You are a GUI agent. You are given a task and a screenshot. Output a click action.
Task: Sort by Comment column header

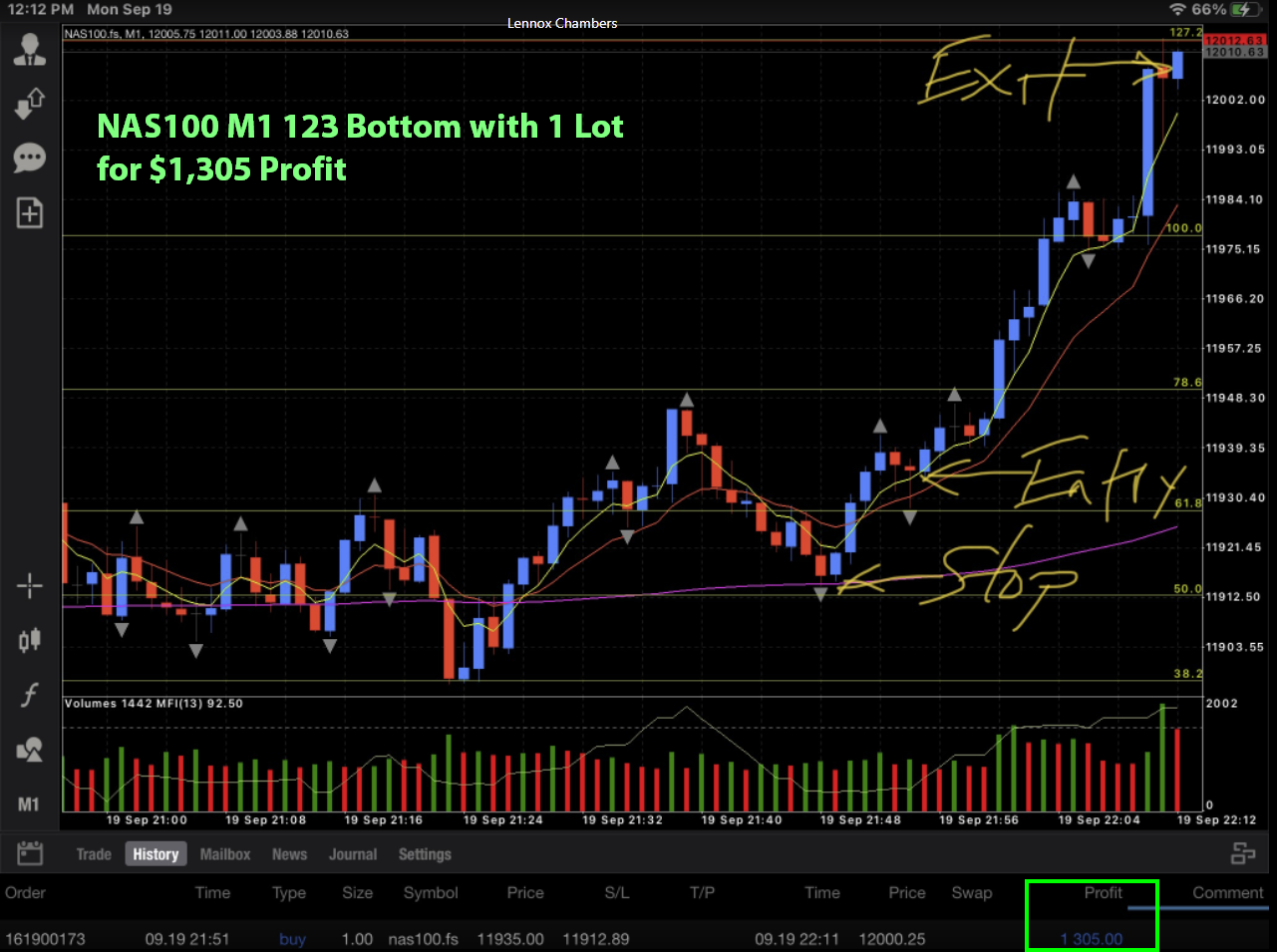pyautogui.click(x=1227, y=892)
